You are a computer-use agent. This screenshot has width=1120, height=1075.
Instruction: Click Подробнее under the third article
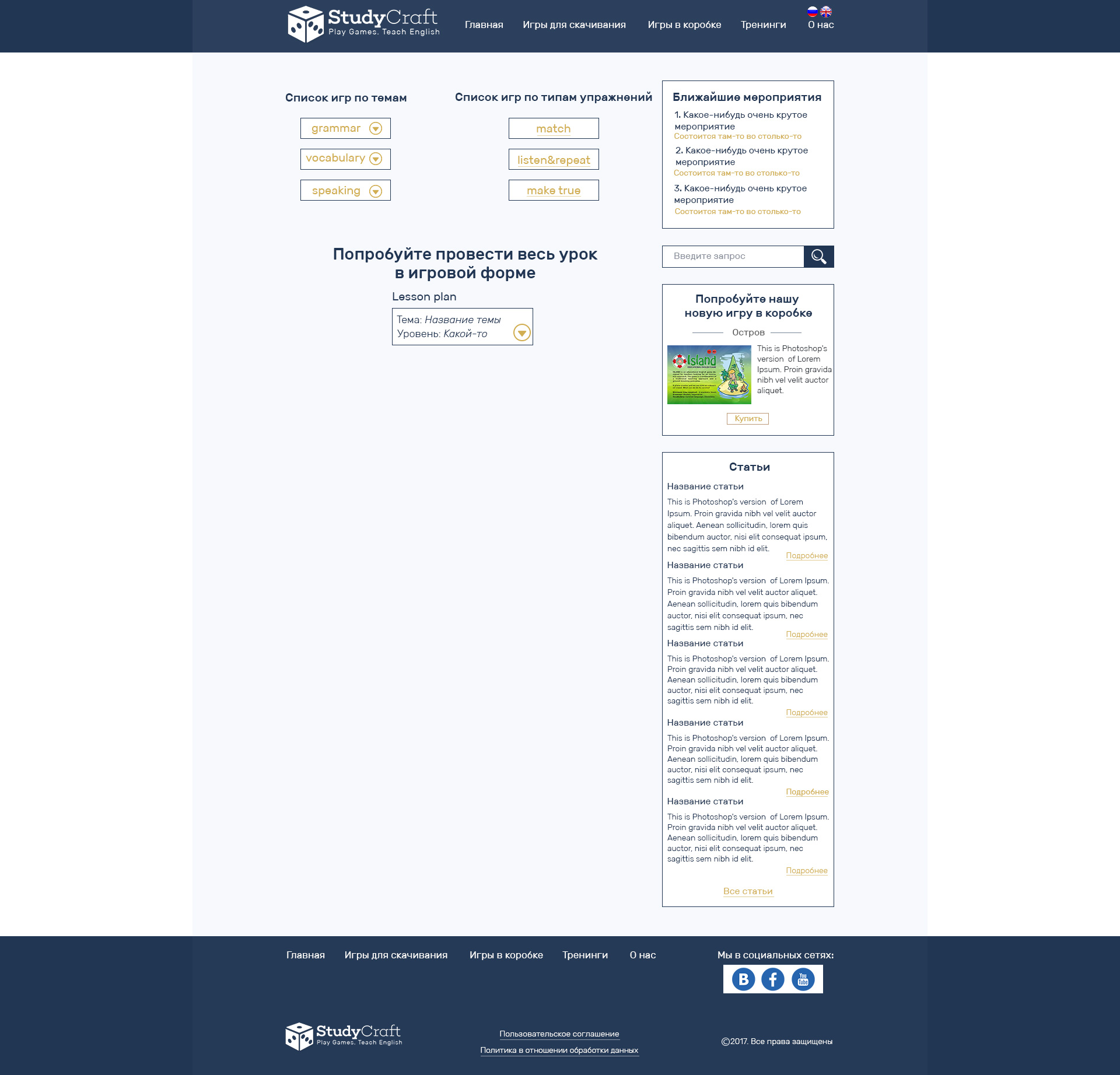[x=807, y=713]
